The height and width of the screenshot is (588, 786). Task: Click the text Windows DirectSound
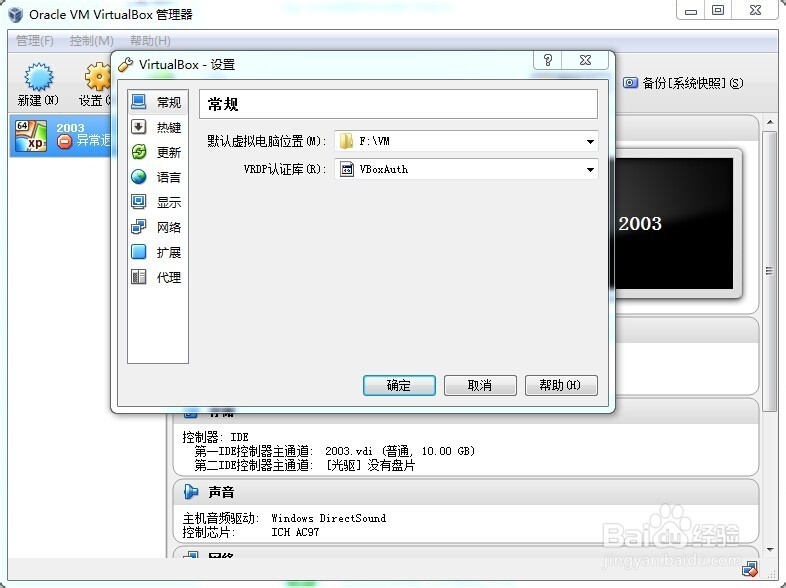[328, 518]
